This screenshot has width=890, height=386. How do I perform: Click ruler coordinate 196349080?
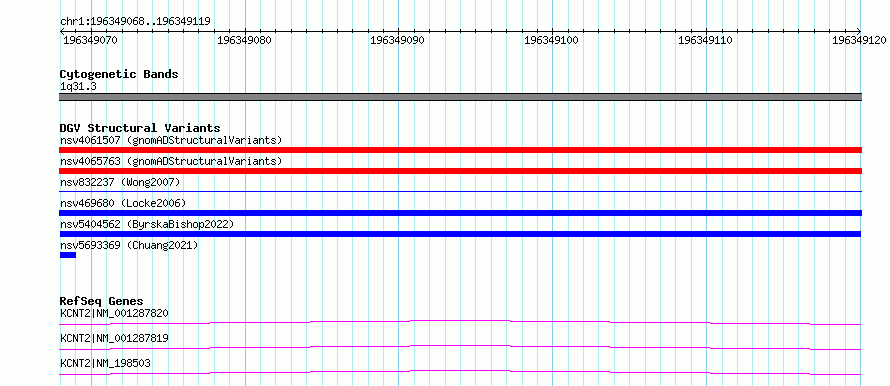(x=244, y=40)
